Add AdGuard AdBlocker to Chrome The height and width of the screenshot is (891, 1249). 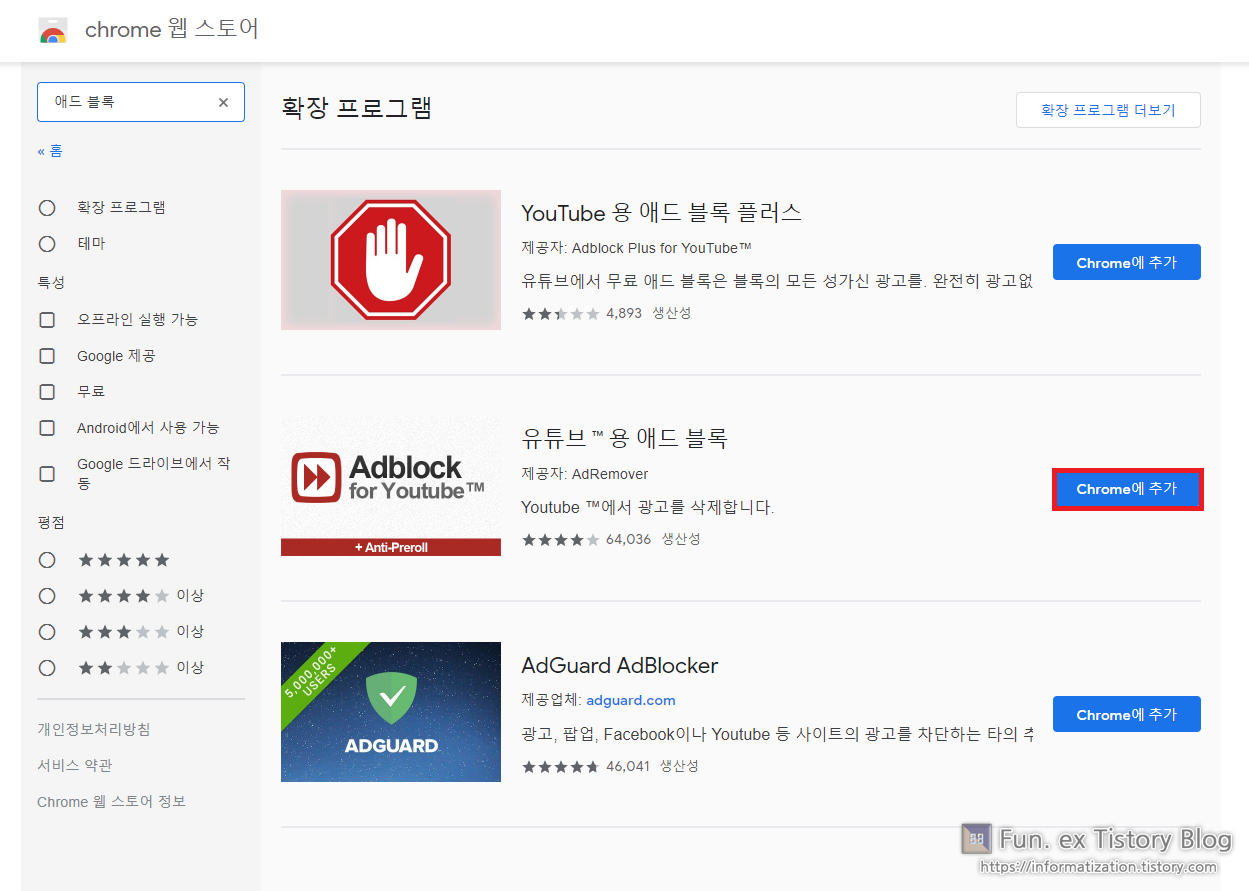[x=1127, y=714]
